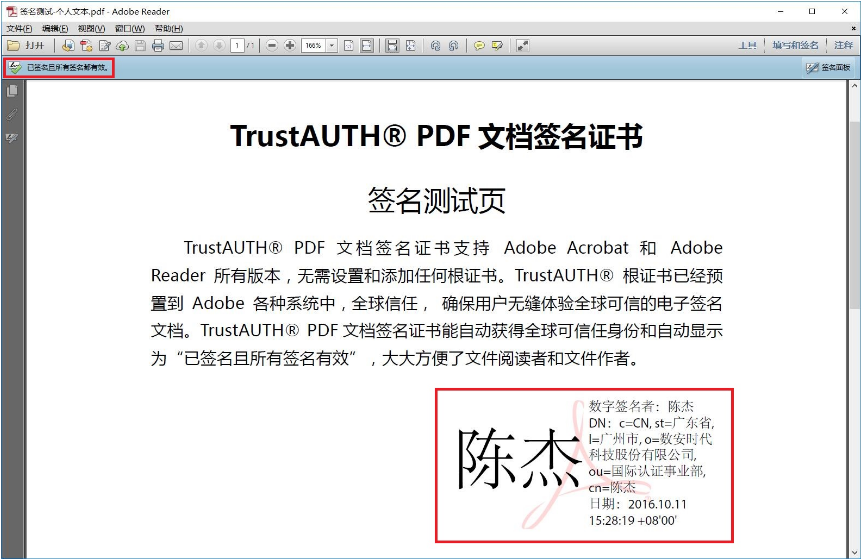Screen dimensions: 861x560
Task: Open attachments paperclip panel icon
Action: 12,114
